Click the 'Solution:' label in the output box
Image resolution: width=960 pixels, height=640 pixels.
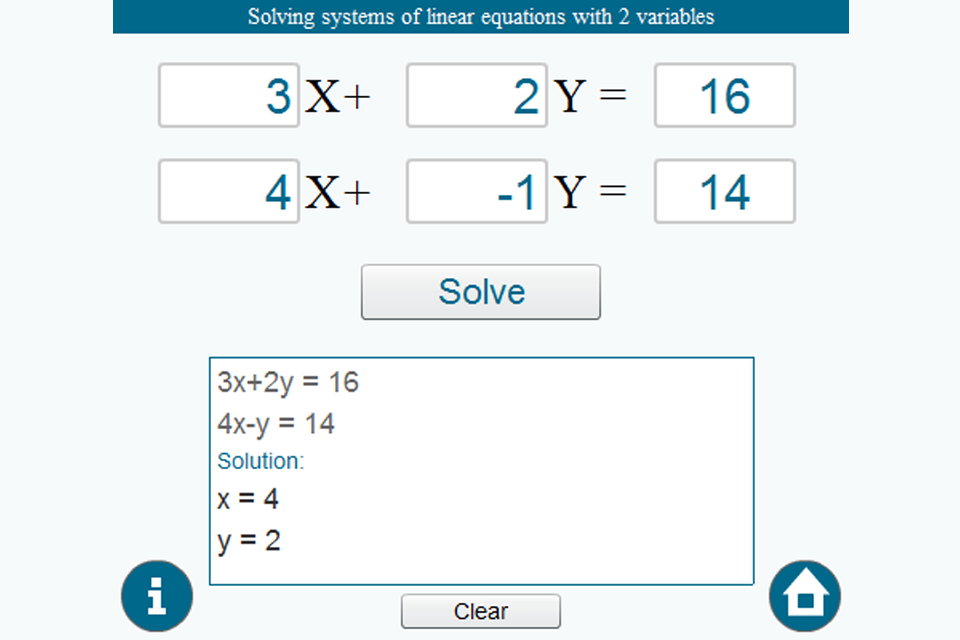point(260,461)
